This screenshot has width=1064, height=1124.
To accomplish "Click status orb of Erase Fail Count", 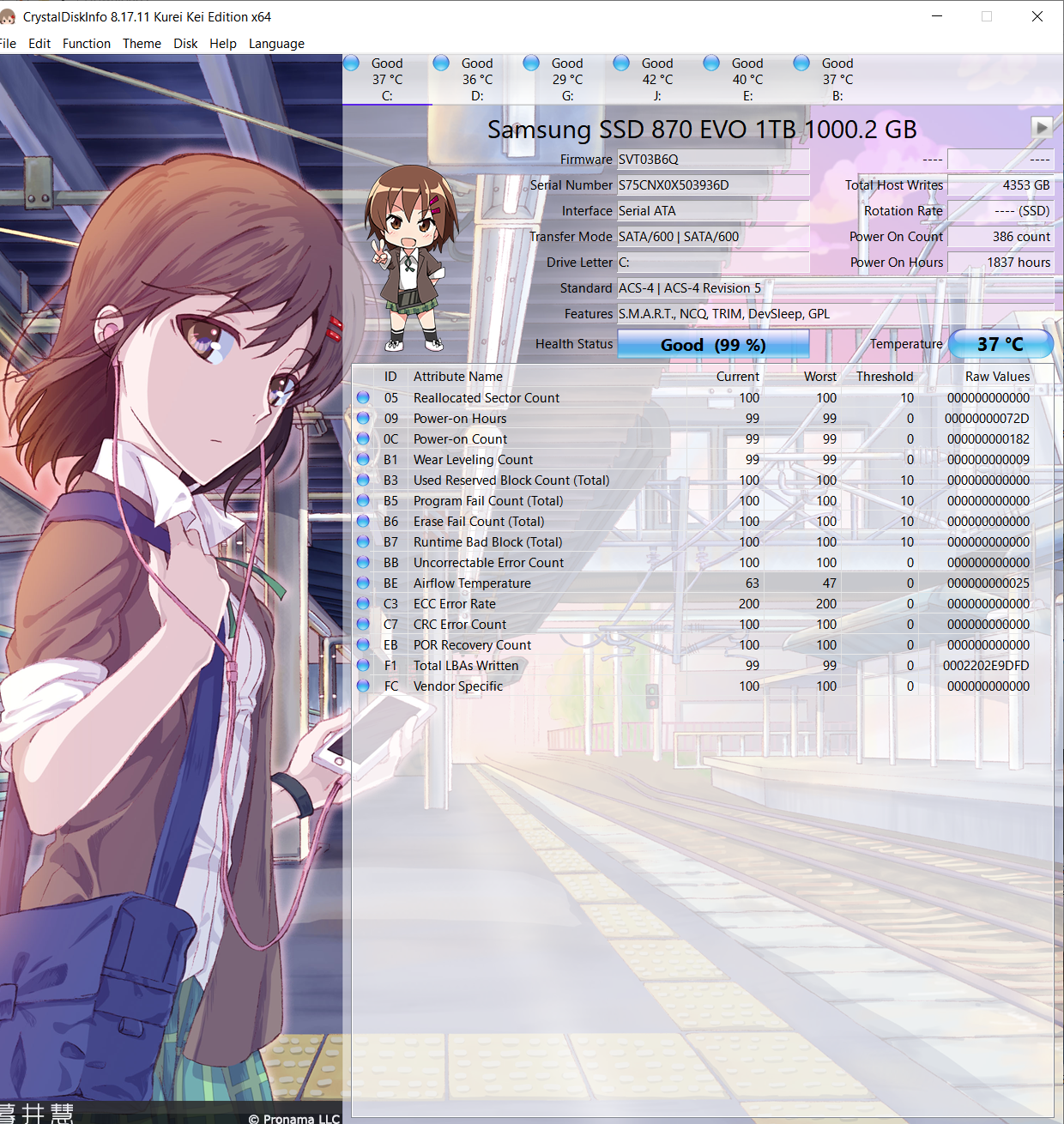I will (x=364, y=521).
